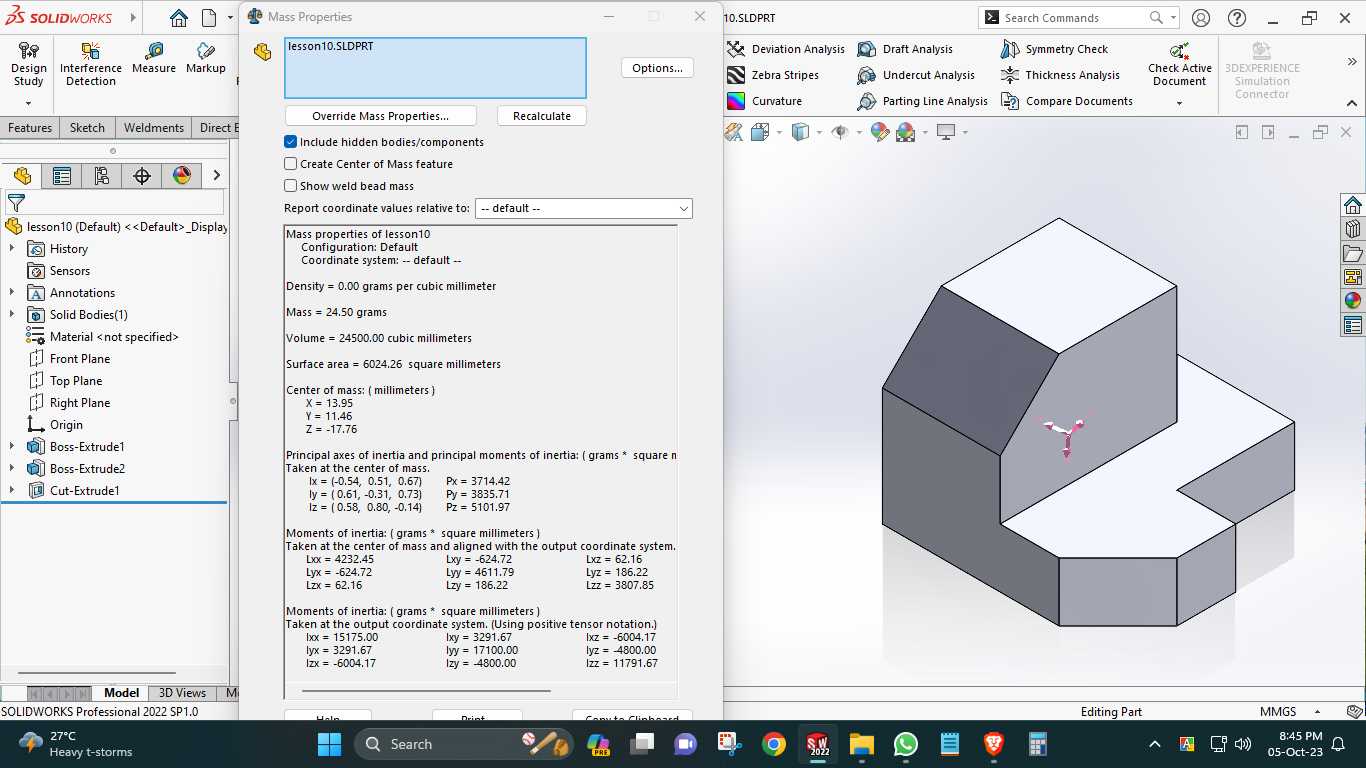Click Override Mass Properties... button

[x=381, y=116]
